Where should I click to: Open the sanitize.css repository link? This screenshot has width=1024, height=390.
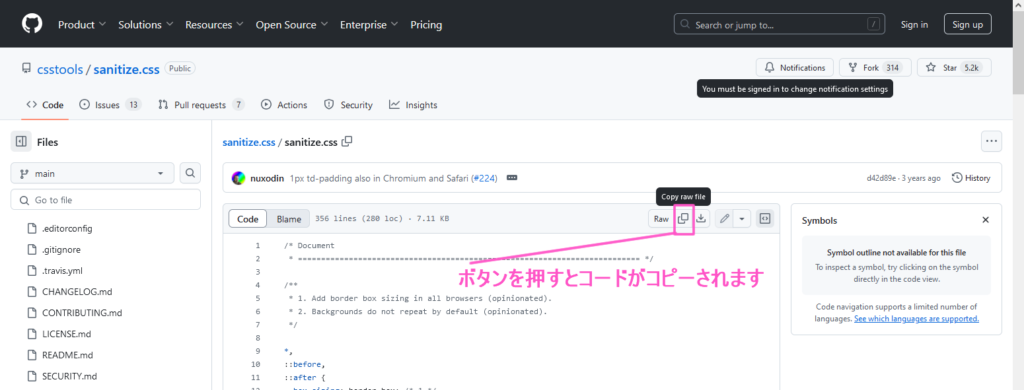tap(126, 69)
